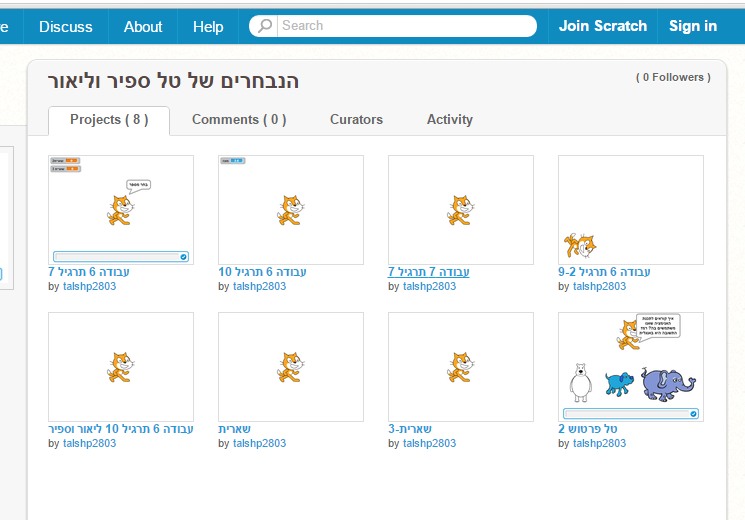Open author talshp2803 under עבודה 6 תרגיל 7
The width and height of the screenshot is (745, 520).
pyautogui.click(x=89, y=286)
